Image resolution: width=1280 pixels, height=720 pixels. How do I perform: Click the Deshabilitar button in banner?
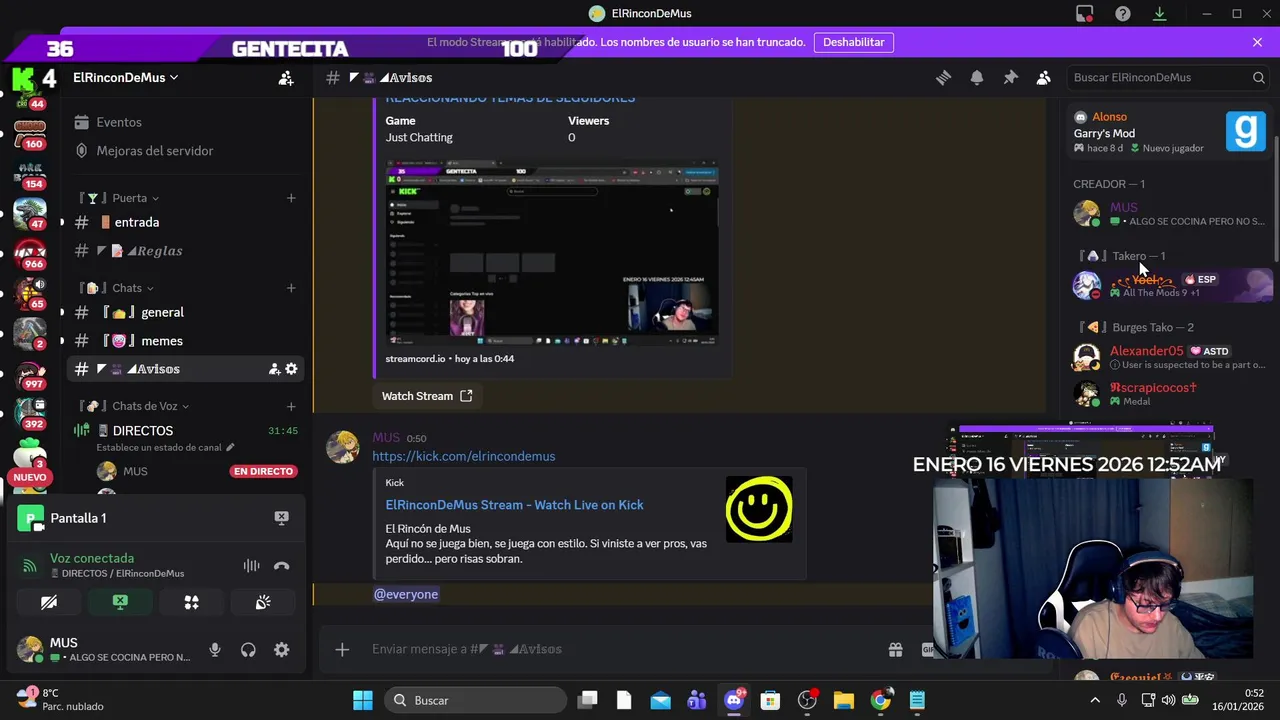tap(854, 42)
